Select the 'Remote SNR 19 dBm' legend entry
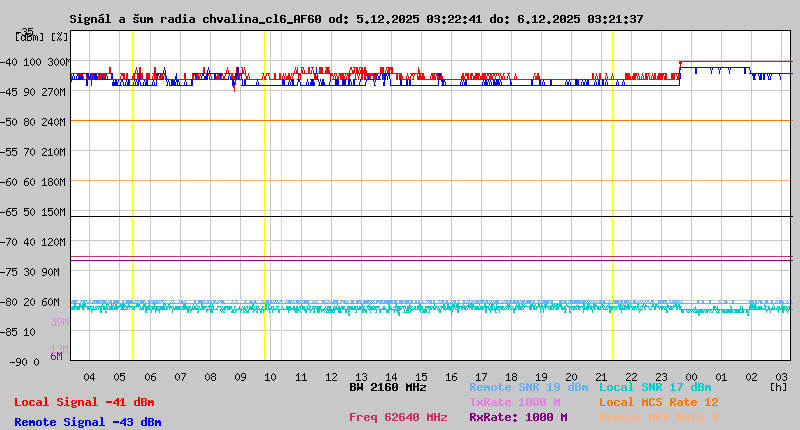Screen dimensions: 800x430 (x=528, y=387)
